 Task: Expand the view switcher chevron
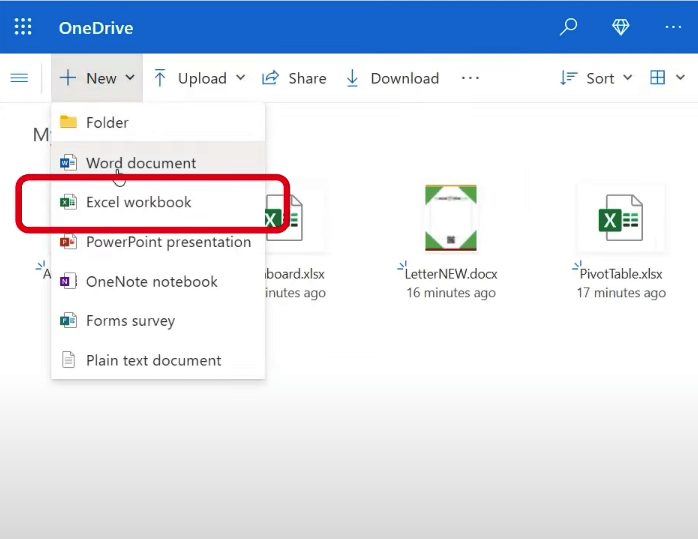click(x=680, y=77)
